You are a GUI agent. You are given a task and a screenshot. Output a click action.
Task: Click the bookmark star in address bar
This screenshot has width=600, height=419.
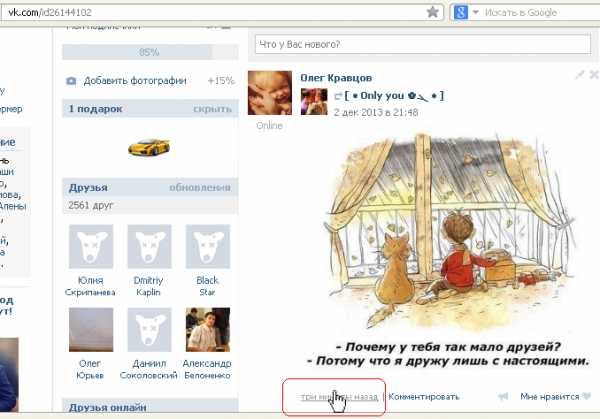(432, 12)
